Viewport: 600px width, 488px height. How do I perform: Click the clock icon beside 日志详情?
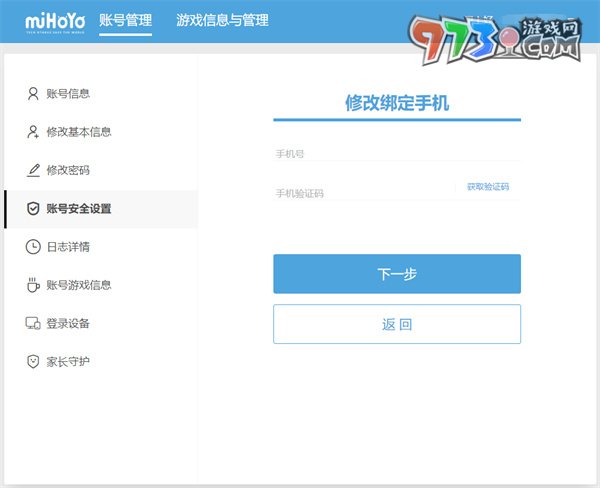coord(33,247)
